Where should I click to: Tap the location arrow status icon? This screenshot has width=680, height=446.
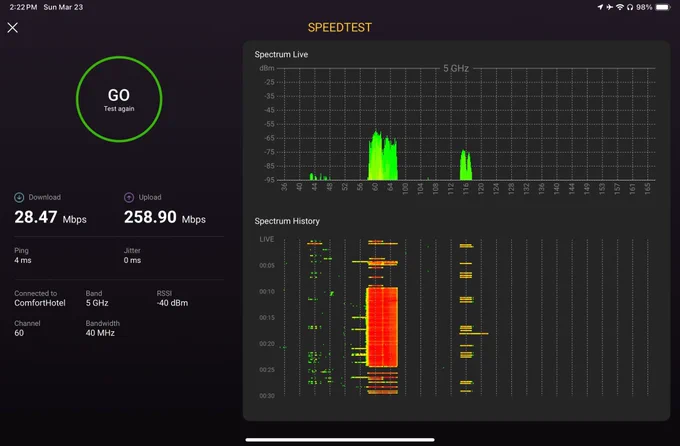[600, 7]
